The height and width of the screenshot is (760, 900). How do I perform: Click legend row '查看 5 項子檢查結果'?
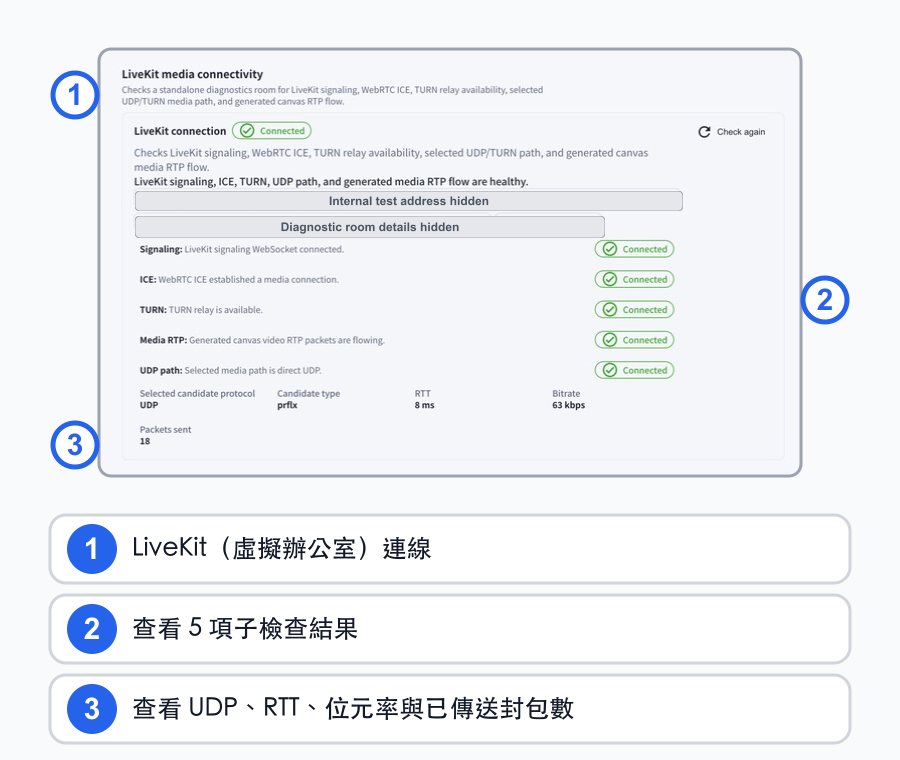tap(450, 629)
